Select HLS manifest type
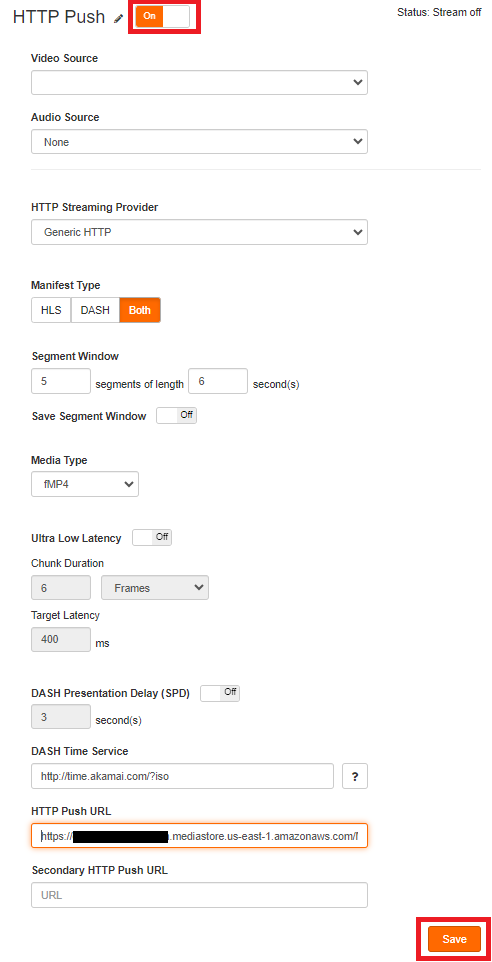This screenshot has width=492, height=962. [51, 310]
